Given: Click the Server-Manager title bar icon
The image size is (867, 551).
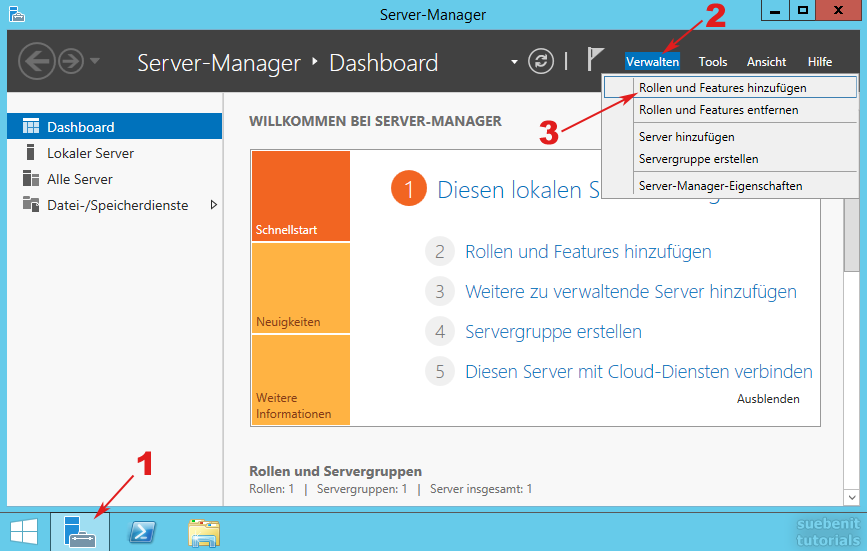Looking at the screenshot, I should pyautogui.click(x=17, y=14).
